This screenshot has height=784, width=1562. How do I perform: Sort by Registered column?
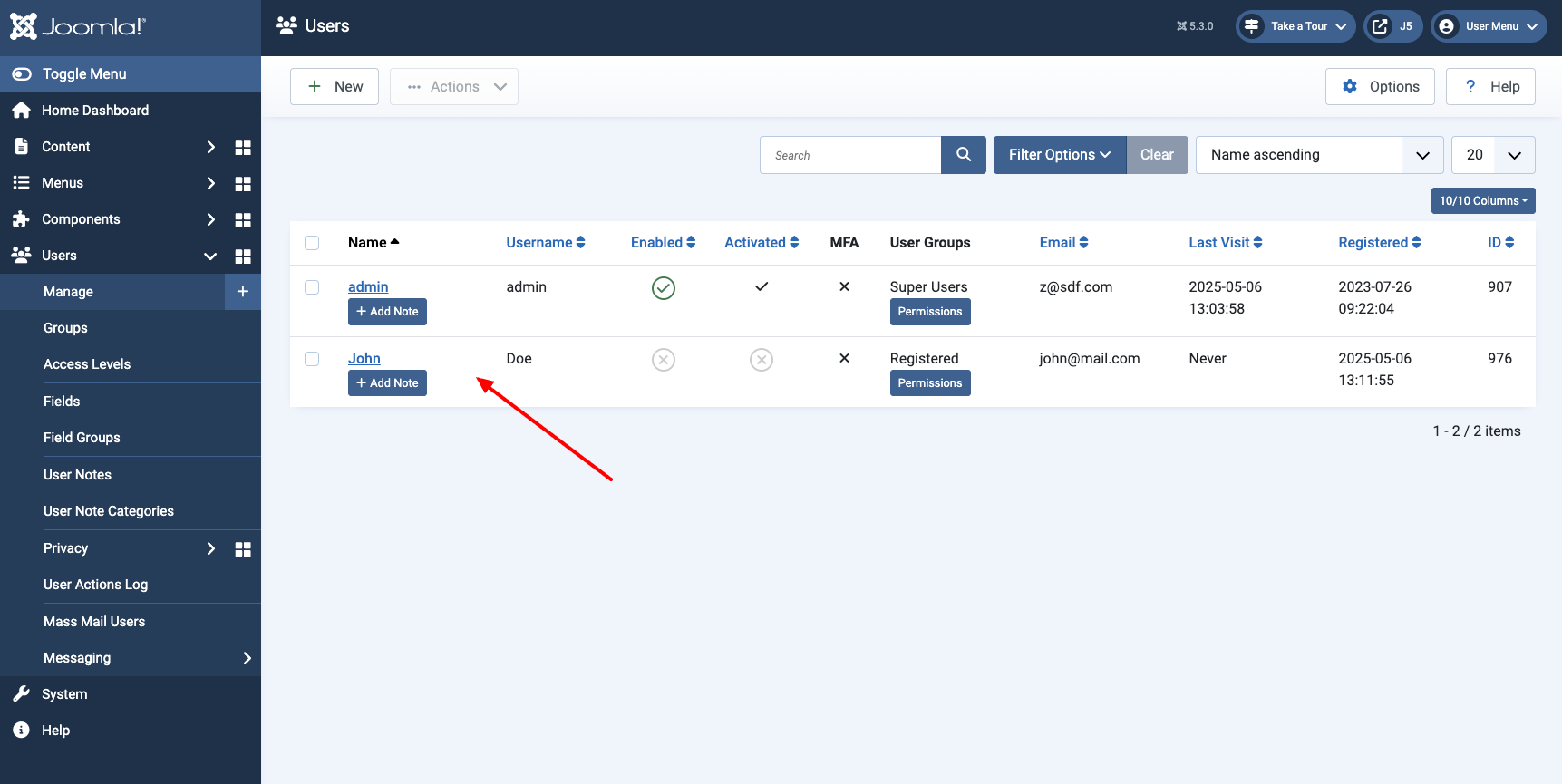click(1380, 243)
